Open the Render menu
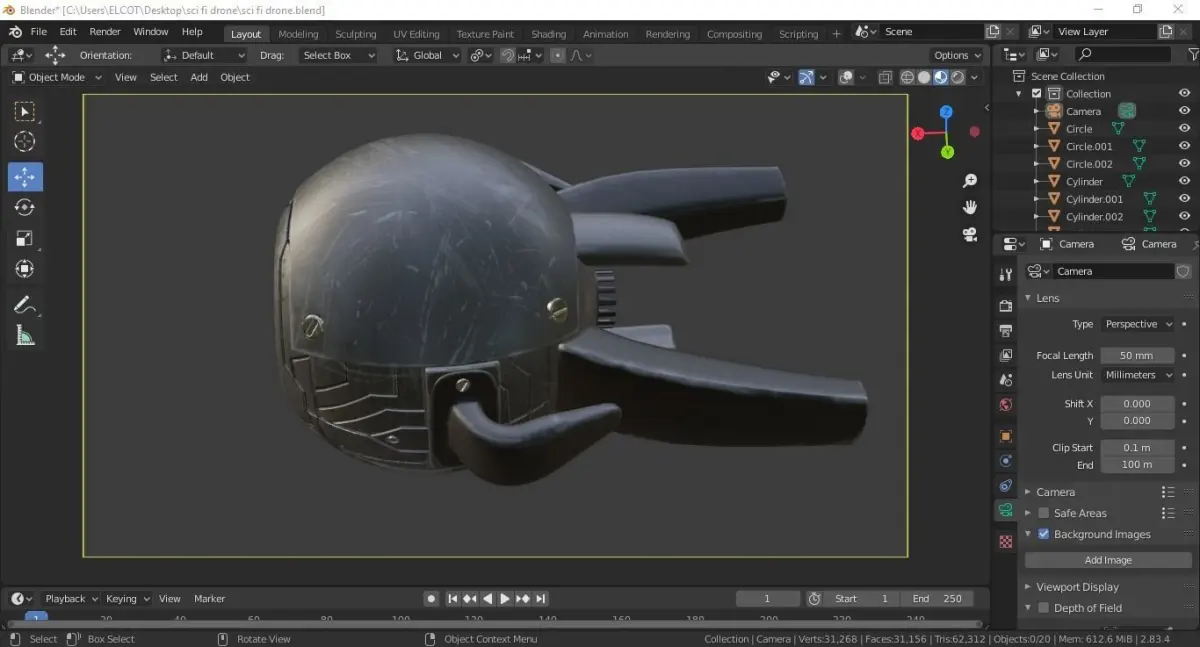Screen dimensions: 1200x647 coord(104,32)
